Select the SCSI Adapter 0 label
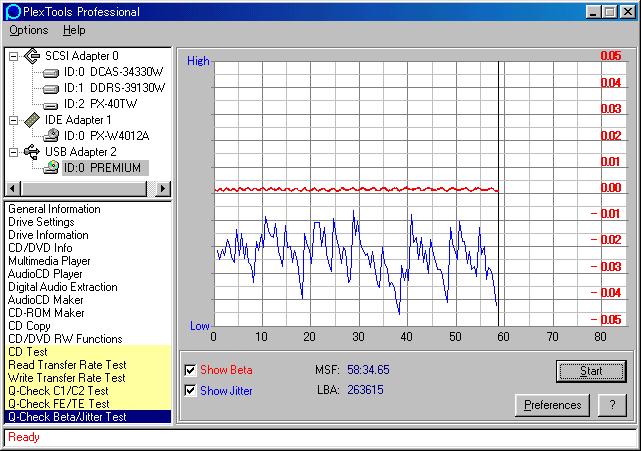Image resolution: width=641 pixels, height=451 pixels. (82, 56)
